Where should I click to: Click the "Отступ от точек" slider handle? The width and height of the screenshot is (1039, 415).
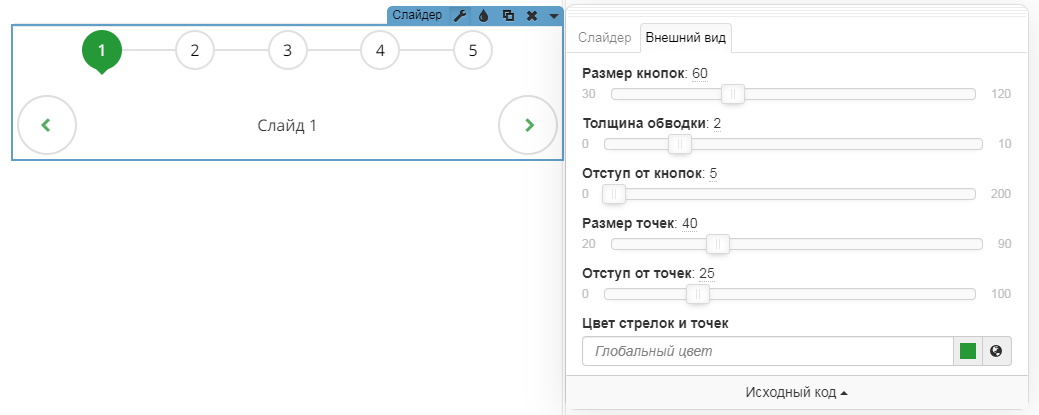tap(697, 294)
